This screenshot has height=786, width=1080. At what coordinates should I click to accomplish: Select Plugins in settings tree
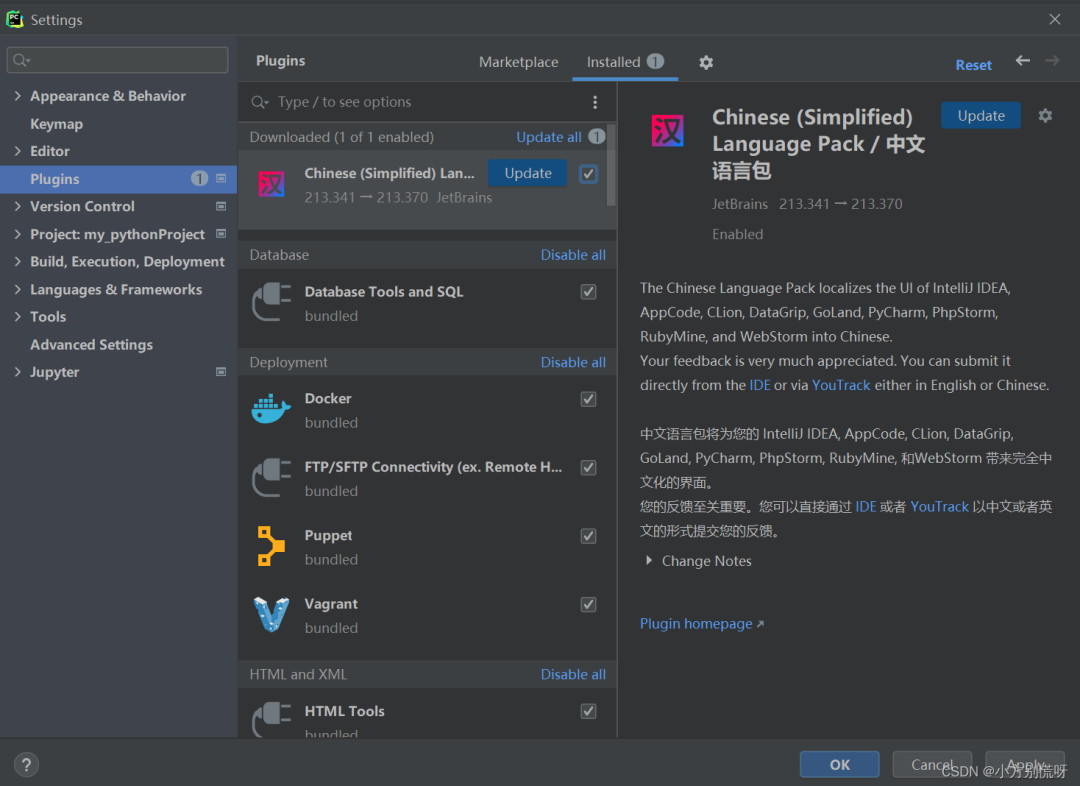point(118,179)
